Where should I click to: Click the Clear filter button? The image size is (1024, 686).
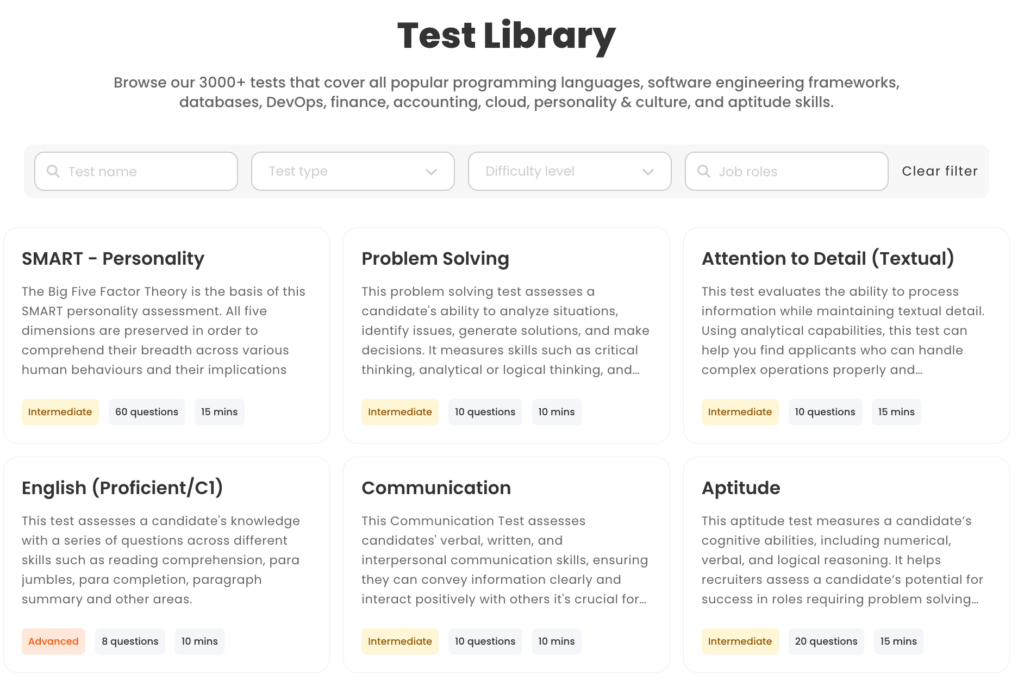point(939,171)
